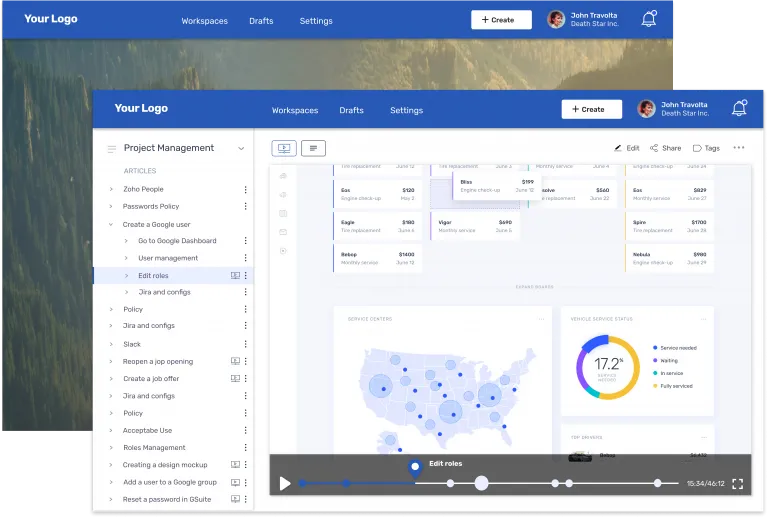Click notification bell in the back window
Screen dimensions: 768x518
pos(649,19)
